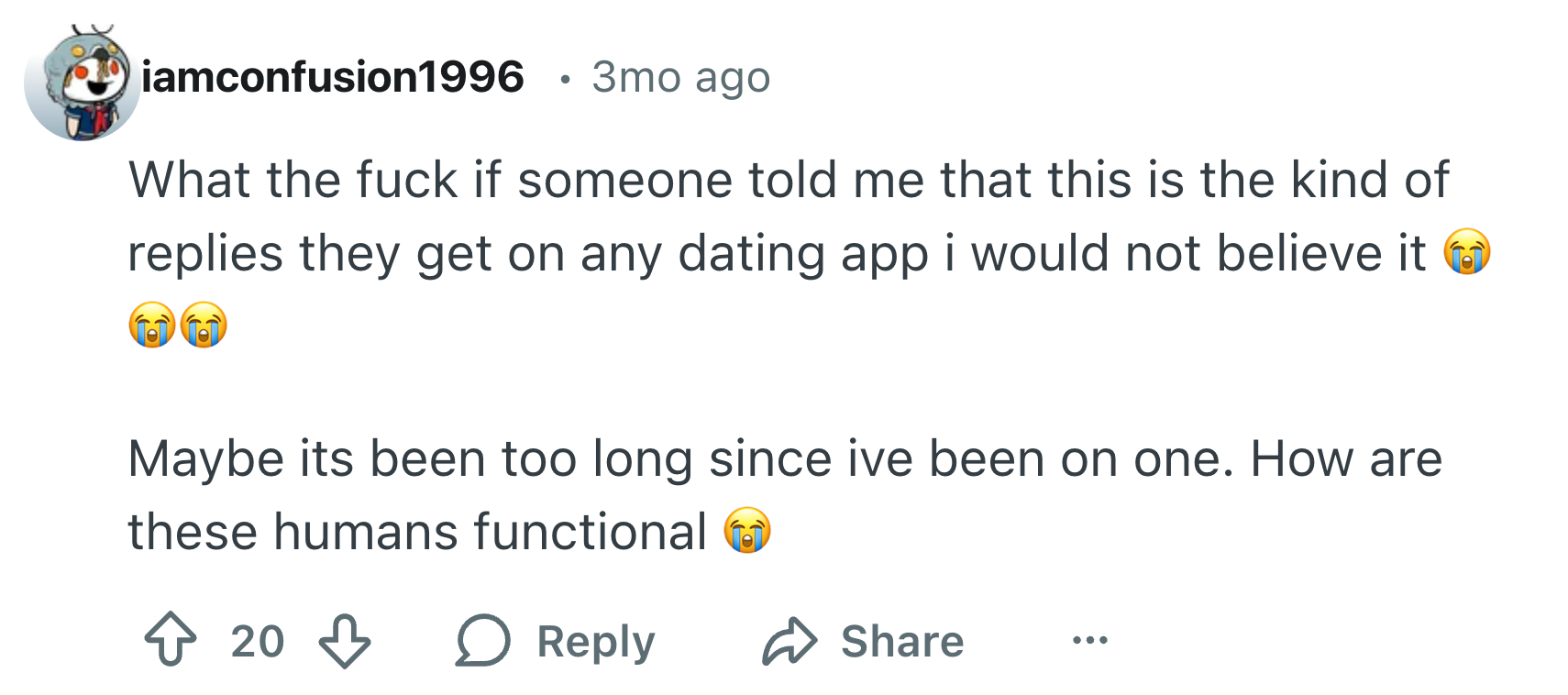This screenshot has height=695, width=1568.
Task: Downvote this comment
Action: point(344,640)
